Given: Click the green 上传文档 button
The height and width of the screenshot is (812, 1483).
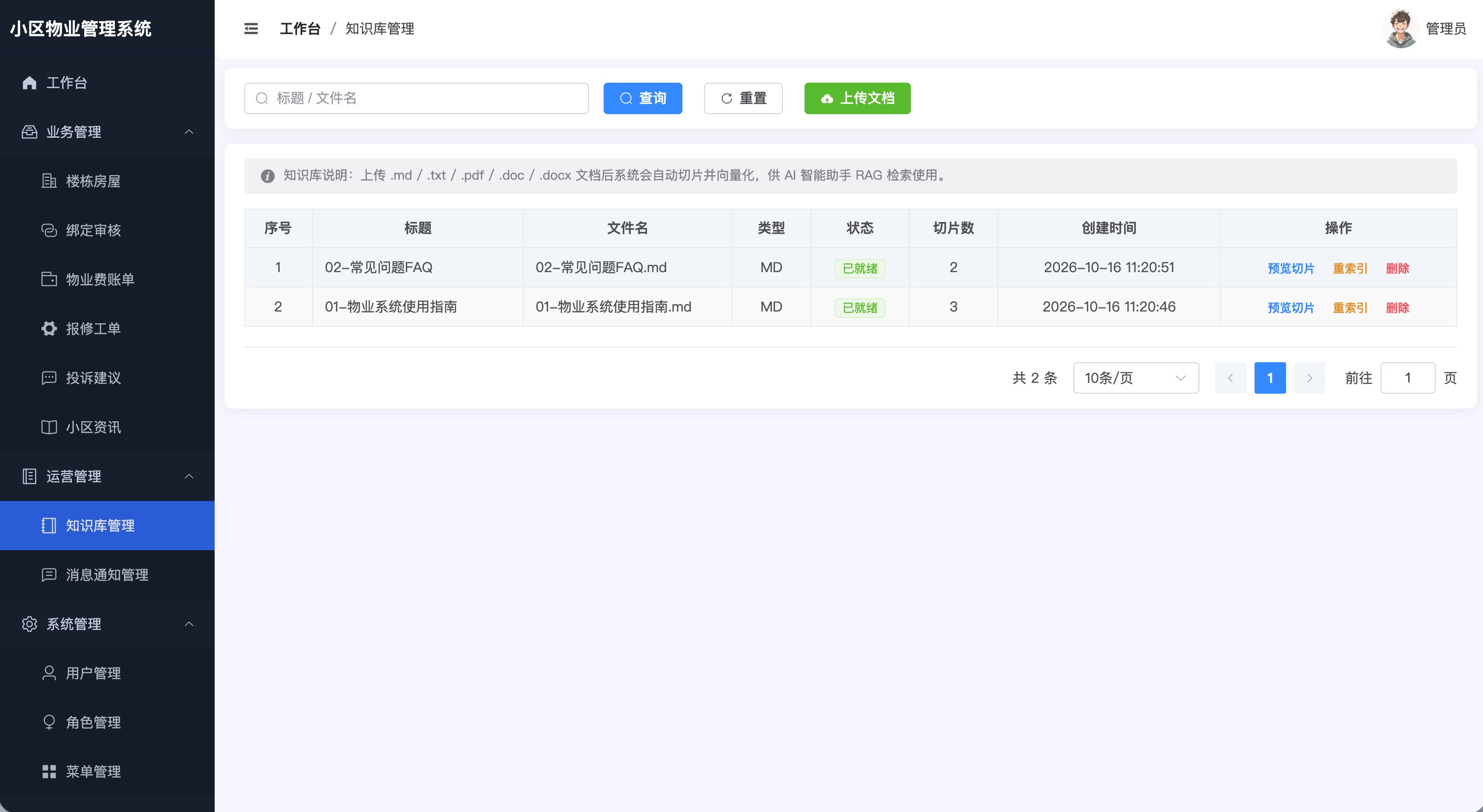Looking at the screenshot, I should [x=857, y=98].
